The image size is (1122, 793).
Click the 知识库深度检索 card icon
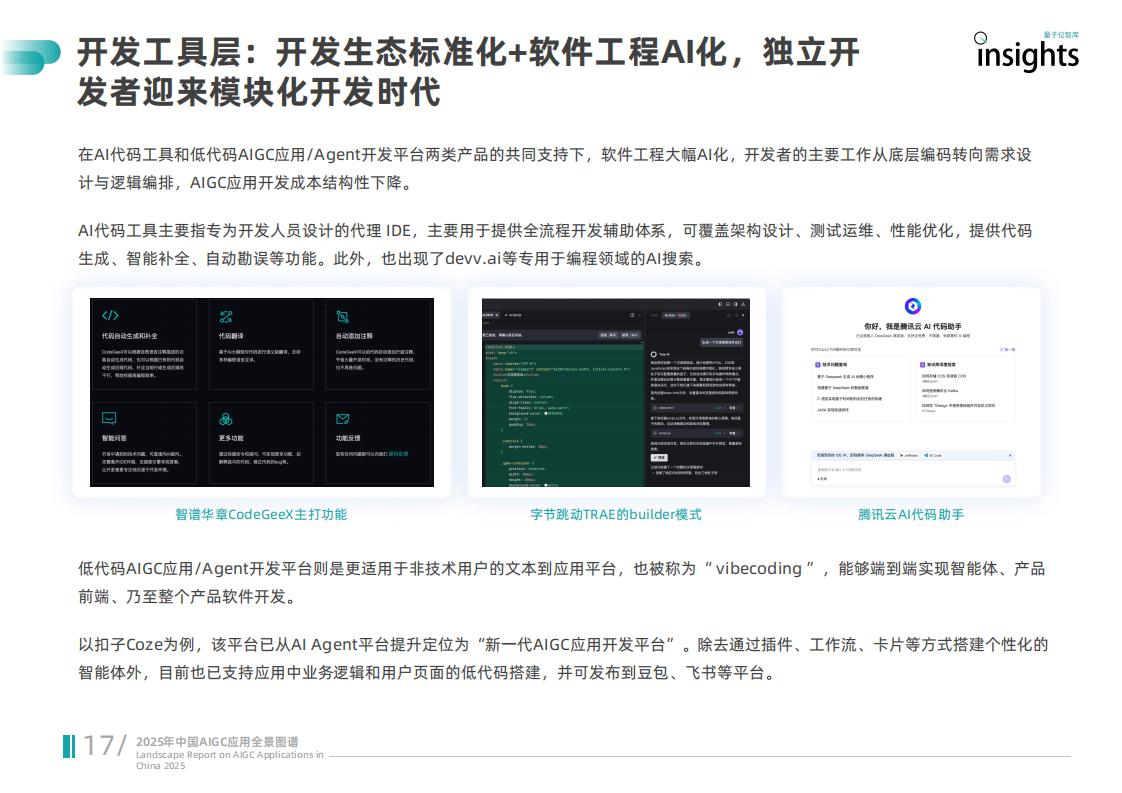922,364
